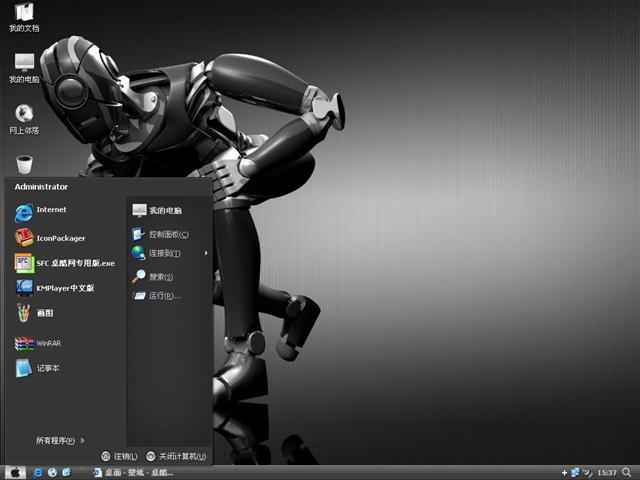Click 网上邻居 desktop icon

point(24,118)
